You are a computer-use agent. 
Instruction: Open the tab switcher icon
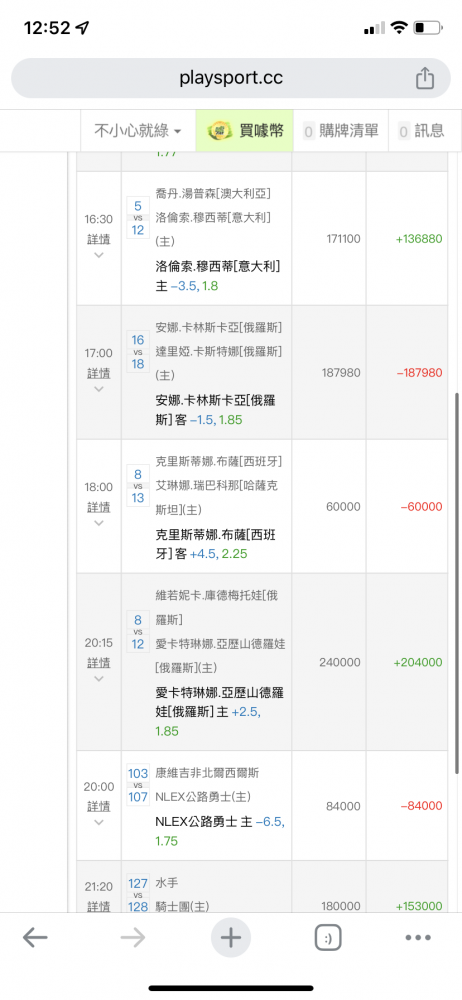coord(328,938)
